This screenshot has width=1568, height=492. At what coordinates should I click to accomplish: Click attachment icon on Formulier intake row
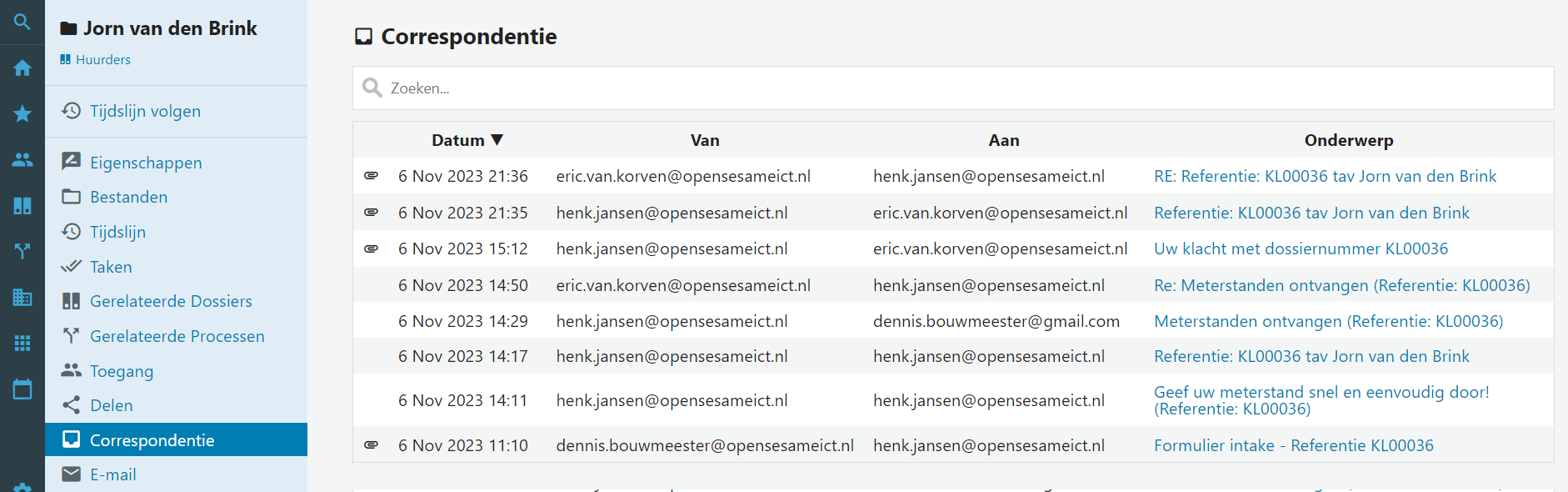[x=372, y=445]
